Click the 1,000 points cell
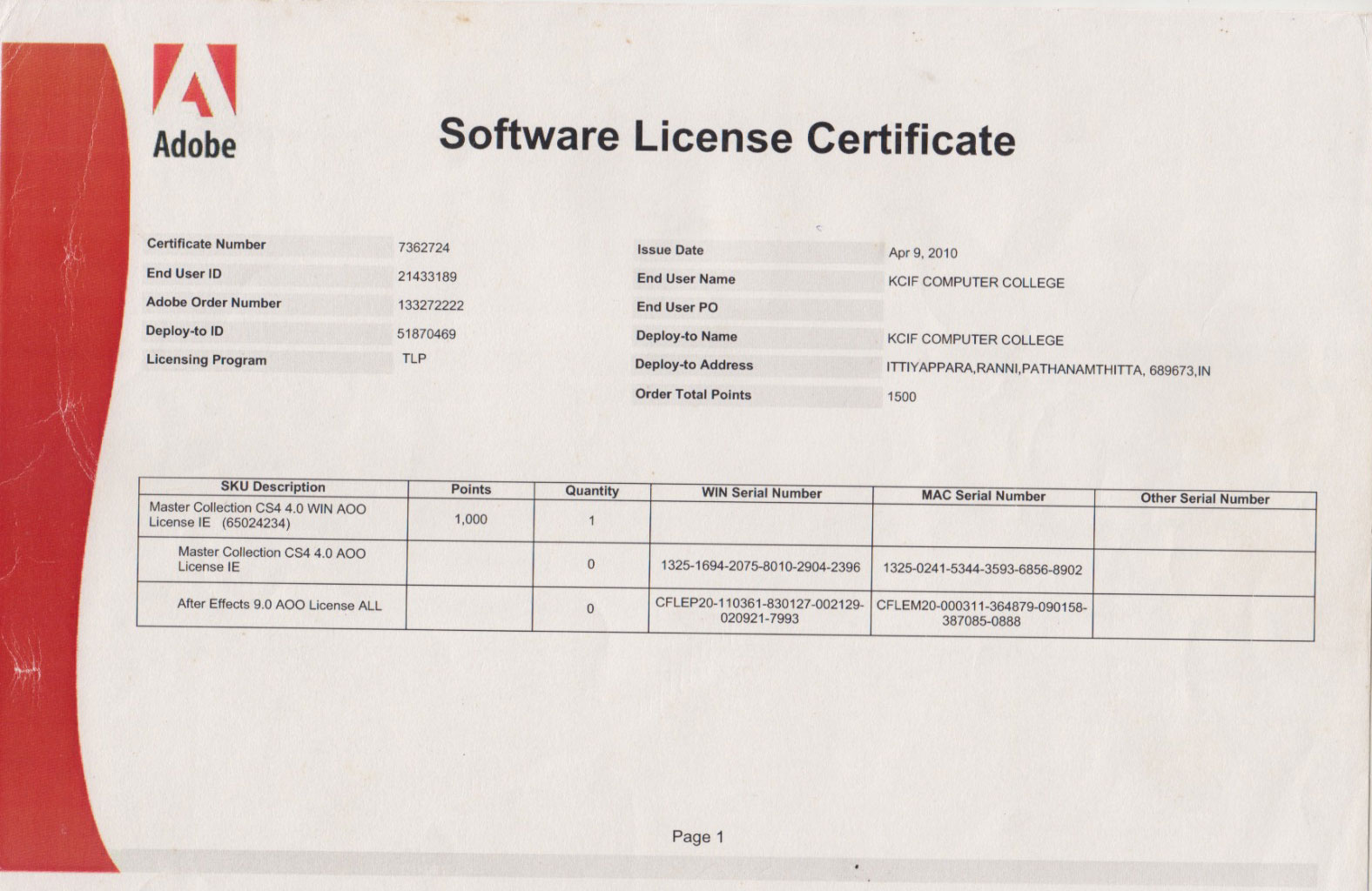The width and height of the screenshot is (1372, 891). 471,519
